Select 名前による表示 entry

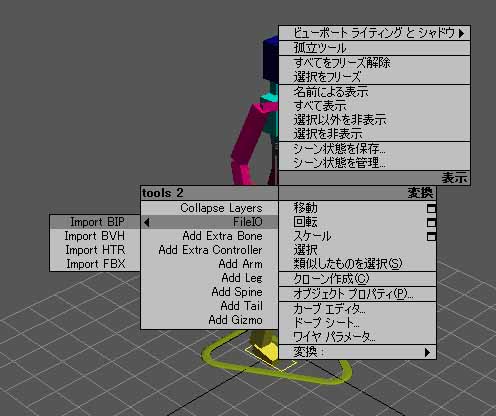pos(374,92)
